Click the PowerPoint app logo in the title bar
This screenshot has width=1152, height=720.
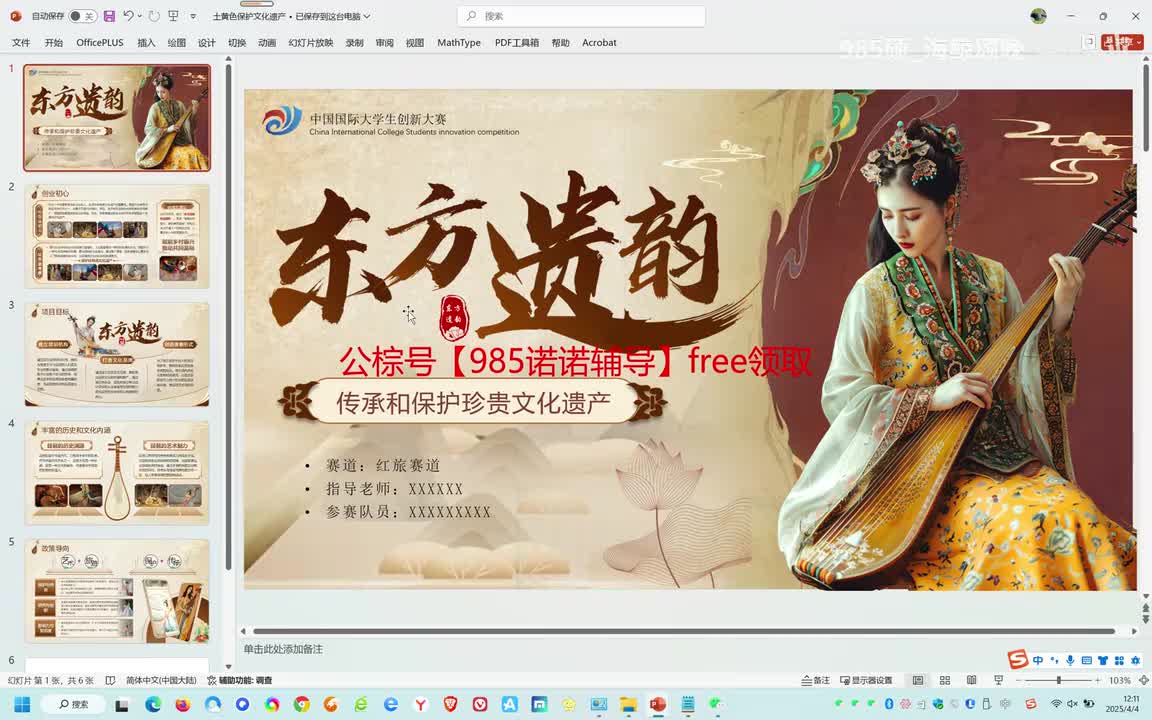pyautogui.click(x=15, y=16)
